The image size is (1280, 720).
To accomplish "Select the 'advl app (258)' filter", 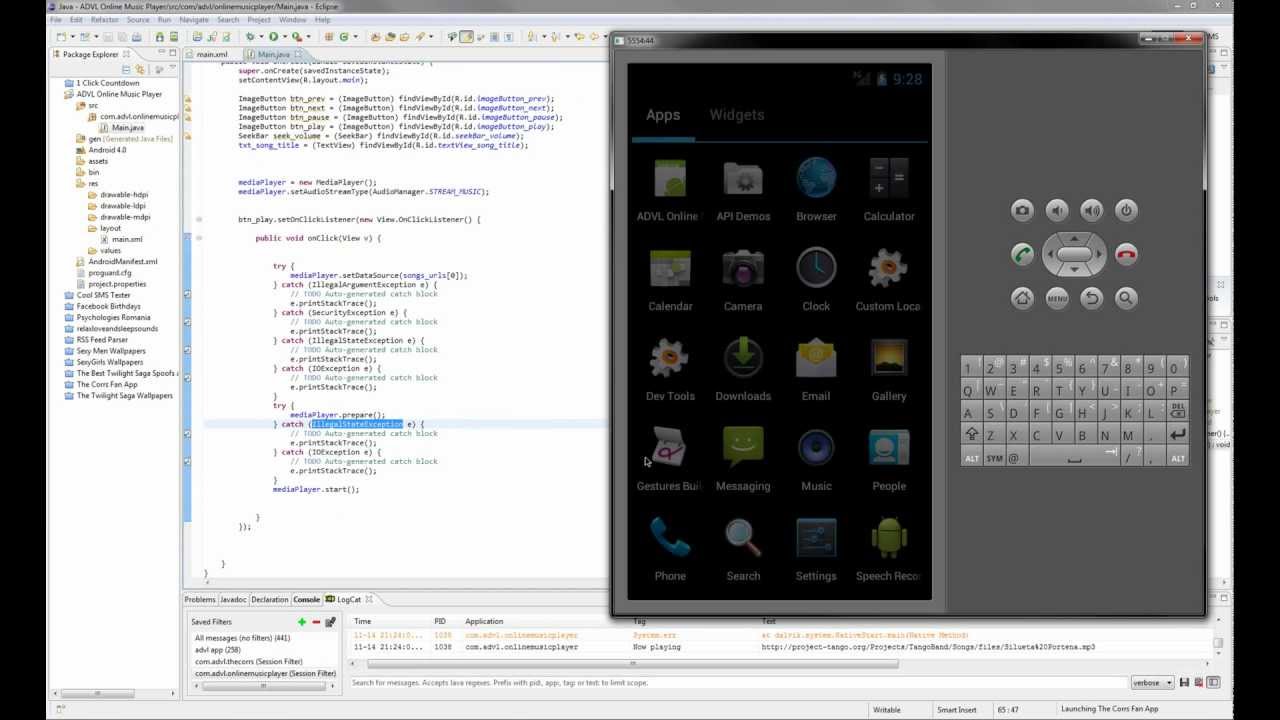I will pyautogui.click(x=218, y=650).
